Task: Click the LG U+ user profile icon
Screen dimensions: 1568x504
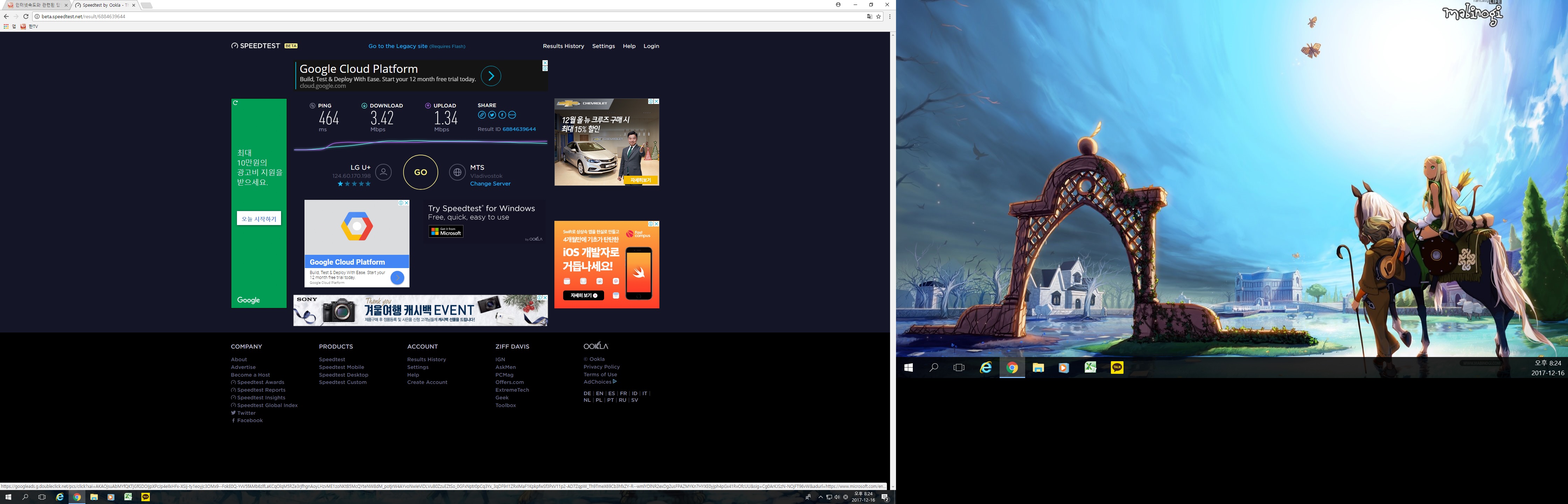Action: click(384, 172)
